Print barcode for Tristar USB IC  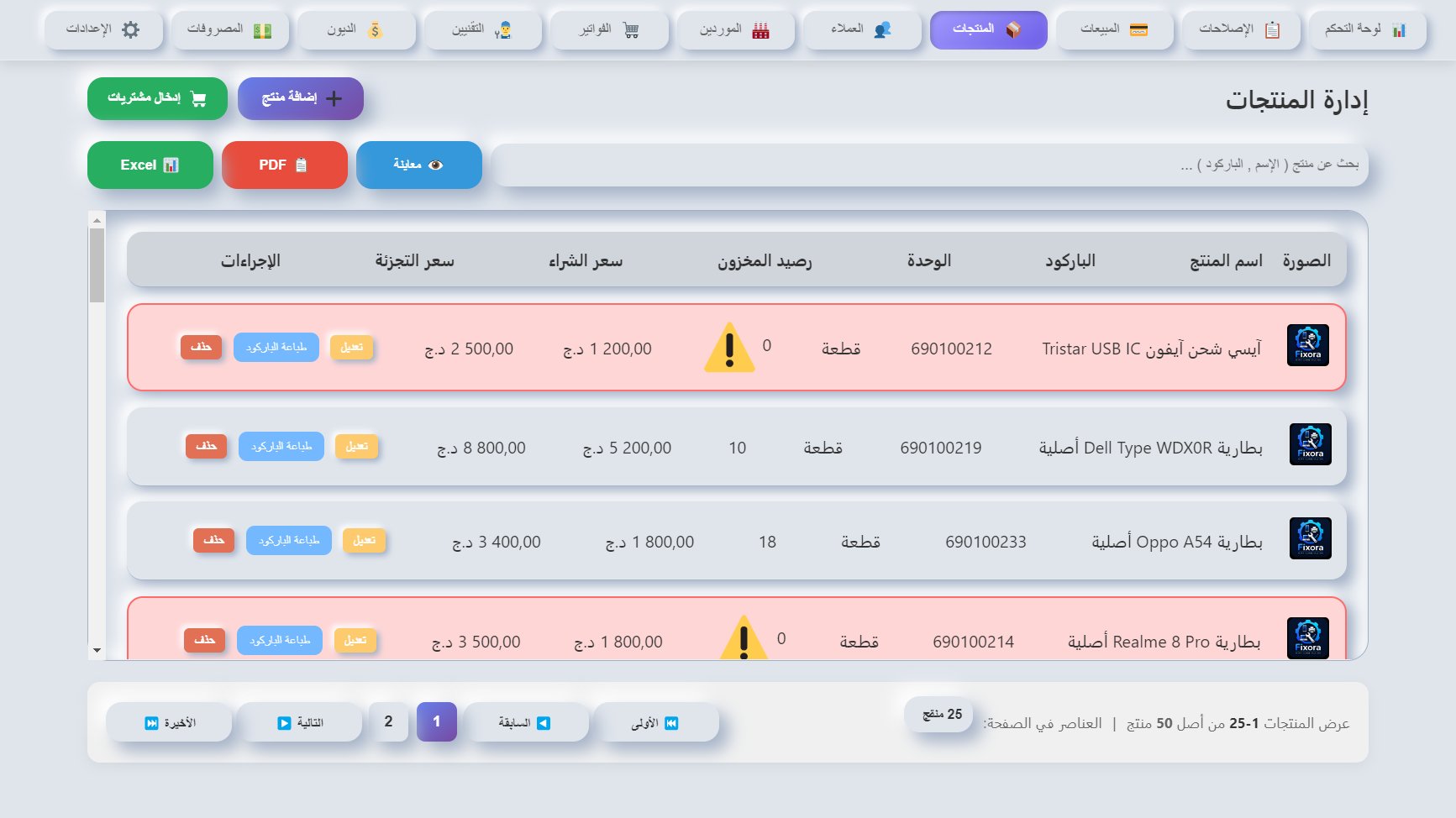click(276, 347)
